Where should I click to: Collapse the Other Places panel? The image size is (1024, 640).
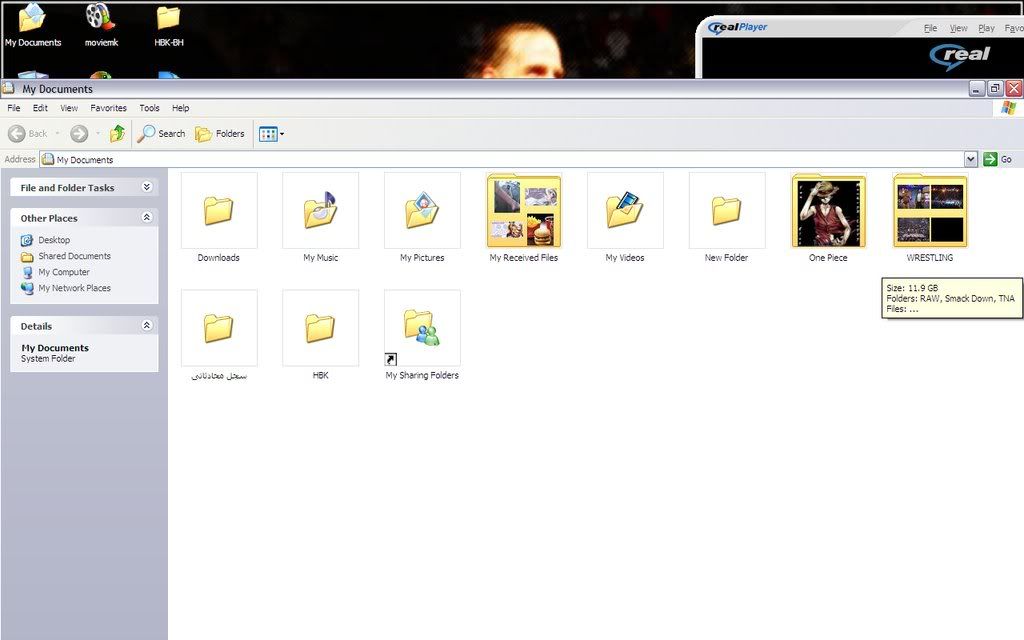click(147, 217)
